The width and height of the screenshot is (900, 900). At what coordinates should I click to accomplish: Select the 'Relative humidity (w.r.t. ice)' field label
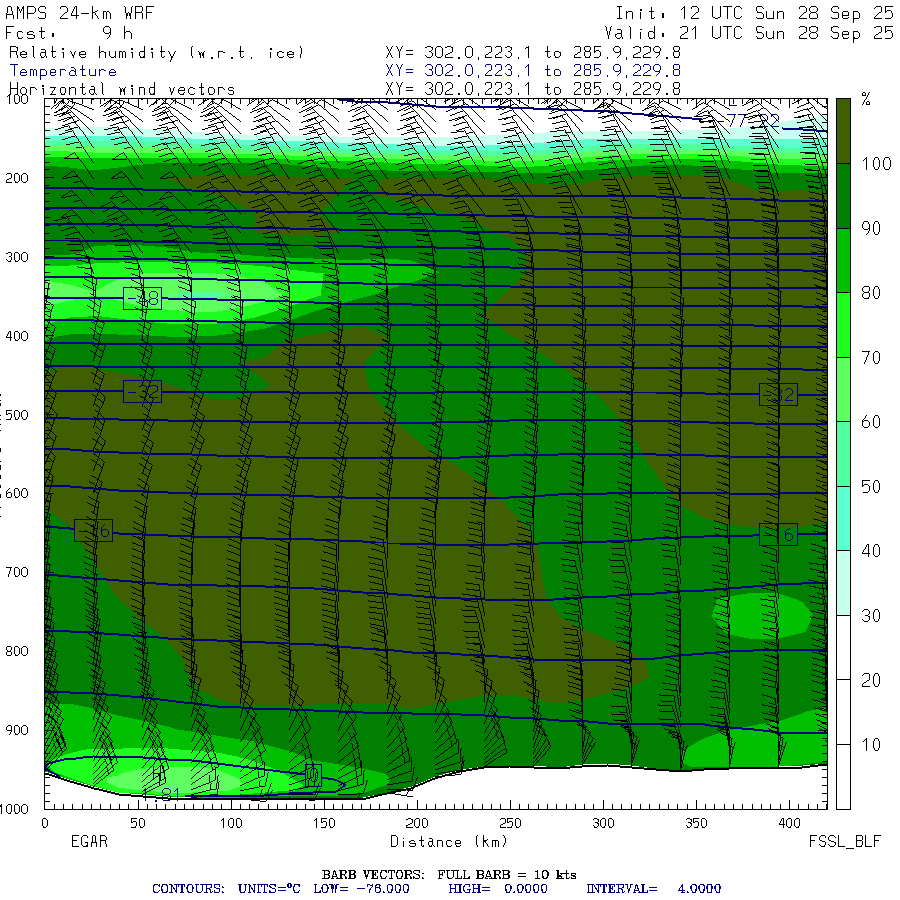pos(156,53)
